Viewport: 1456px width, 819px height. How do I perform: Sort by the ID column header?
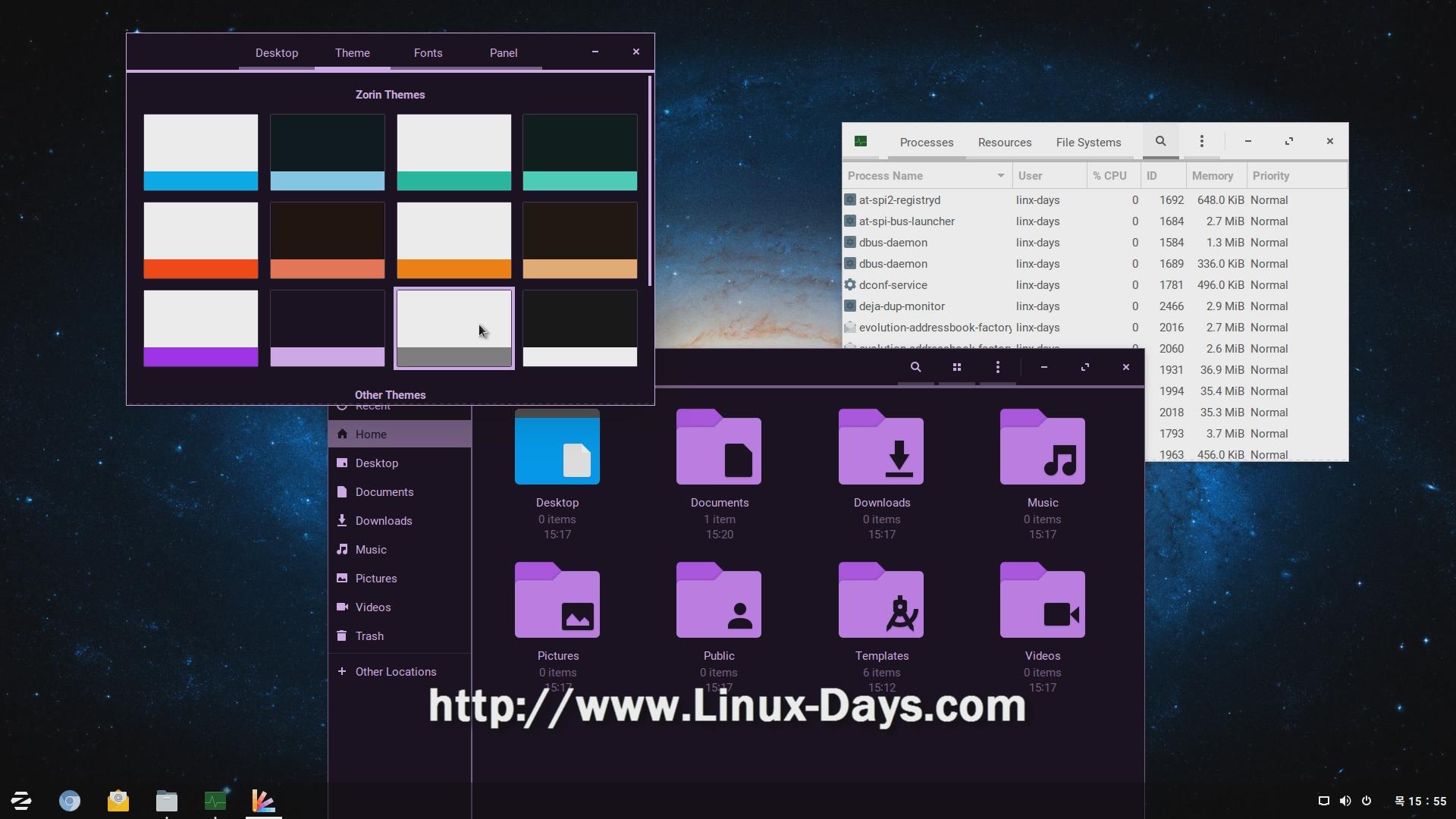click(x=1163, y=175)
